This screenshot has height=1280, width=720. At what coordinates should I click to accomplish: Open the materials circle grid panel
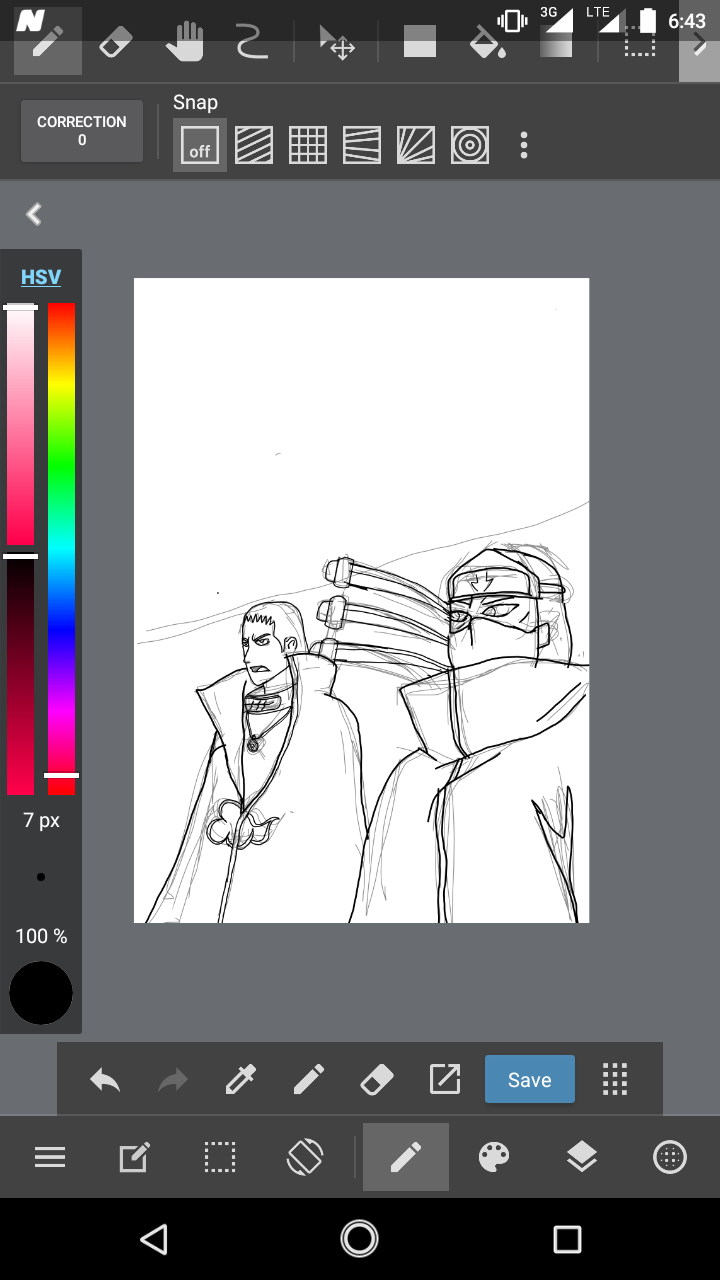point(669,1157)
